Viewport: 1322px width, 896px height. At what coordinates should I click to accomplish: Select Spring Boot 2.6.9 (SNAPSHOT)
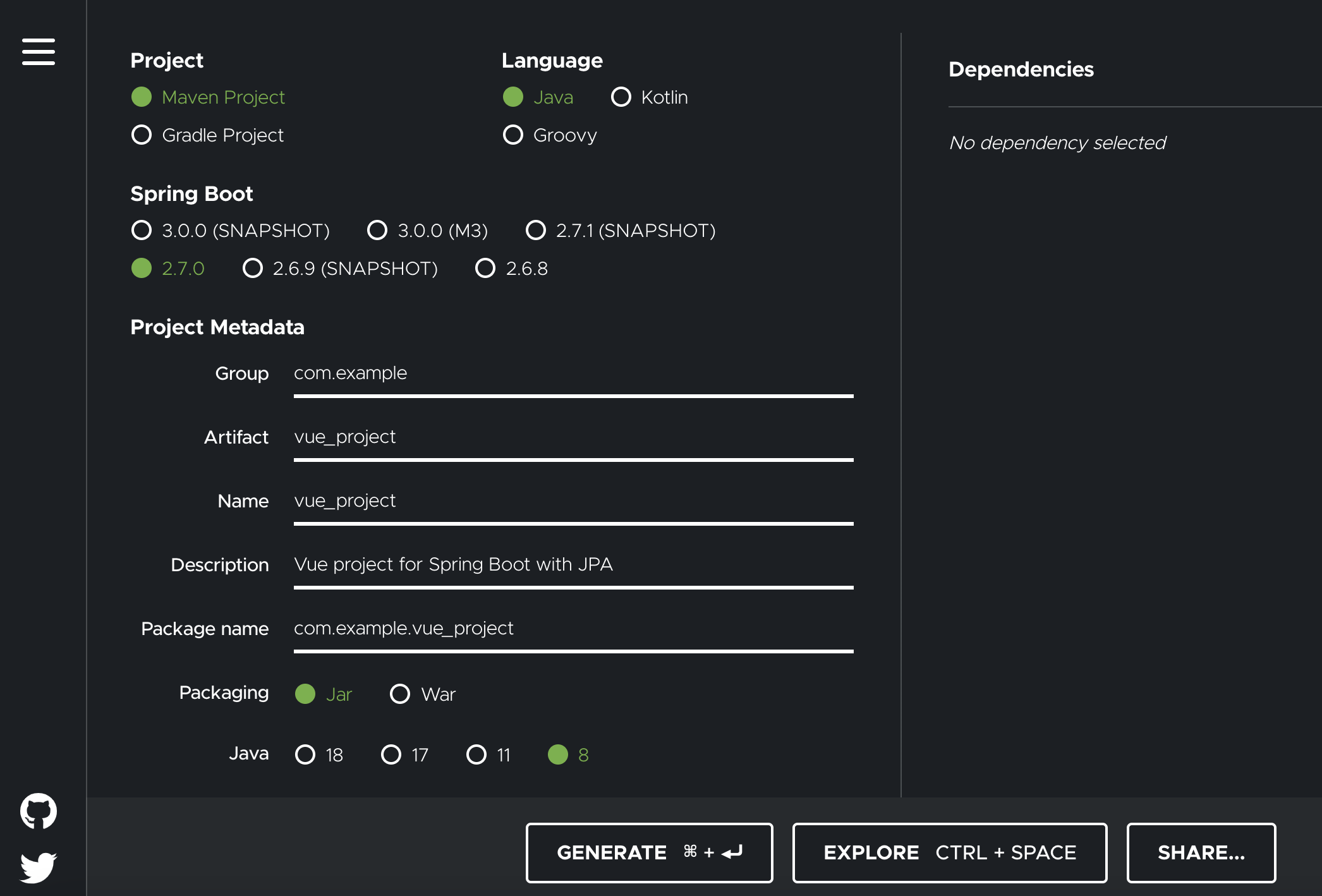340,269
